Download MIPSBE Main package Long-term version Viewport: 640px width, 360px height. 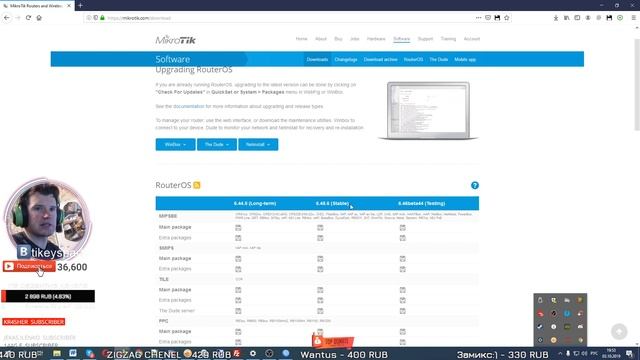tap(238, 227)
